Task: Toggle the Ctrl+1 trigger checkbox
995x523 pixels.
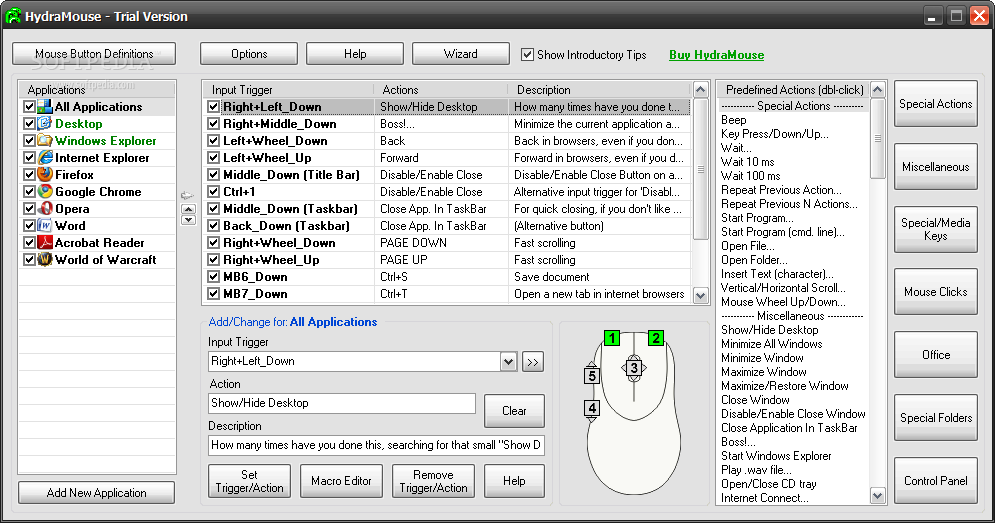Action: tap(214, 192)
